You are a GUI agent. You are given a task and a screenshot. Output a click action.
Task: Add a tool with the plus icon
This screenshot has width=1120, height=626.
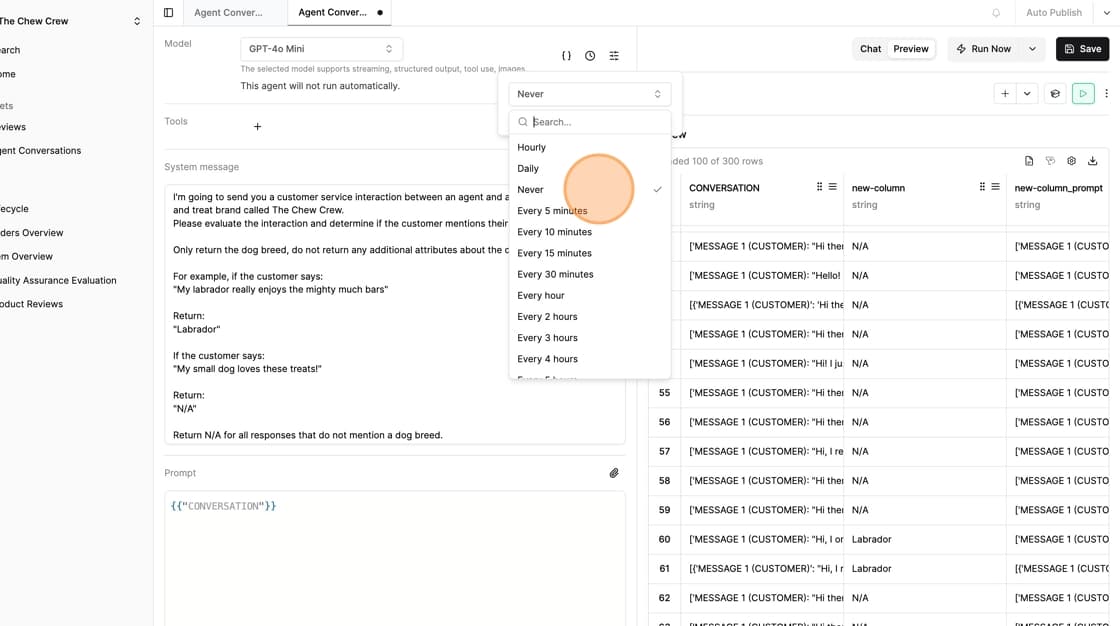257,127
